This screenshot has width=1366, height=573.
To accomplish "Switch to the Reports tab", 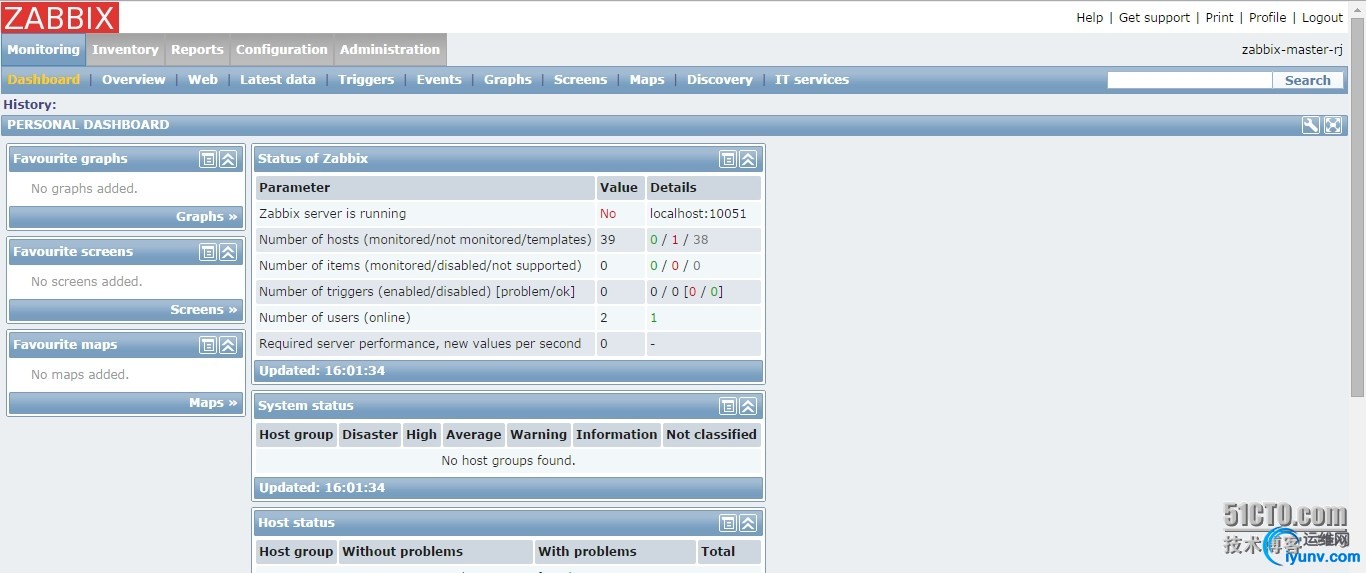I will (197, 50).
